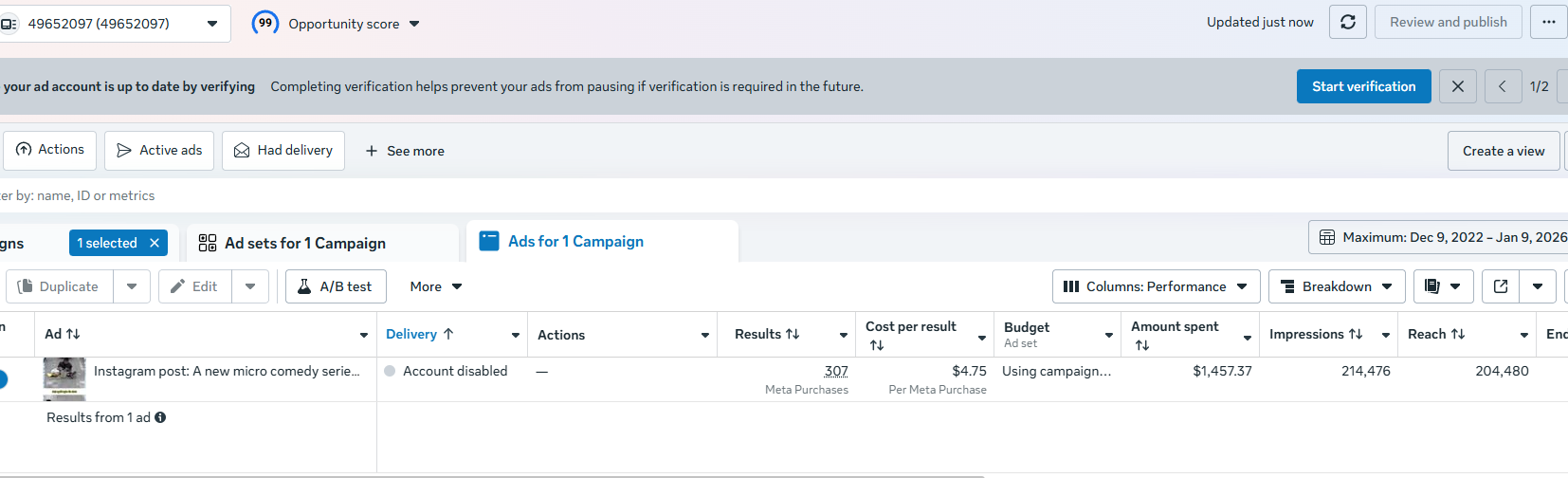The height and width of the screenshot is (478, 1568).
Task: Click the info icon beside Results from 1 ad
Action: click(x=160, y=417)
